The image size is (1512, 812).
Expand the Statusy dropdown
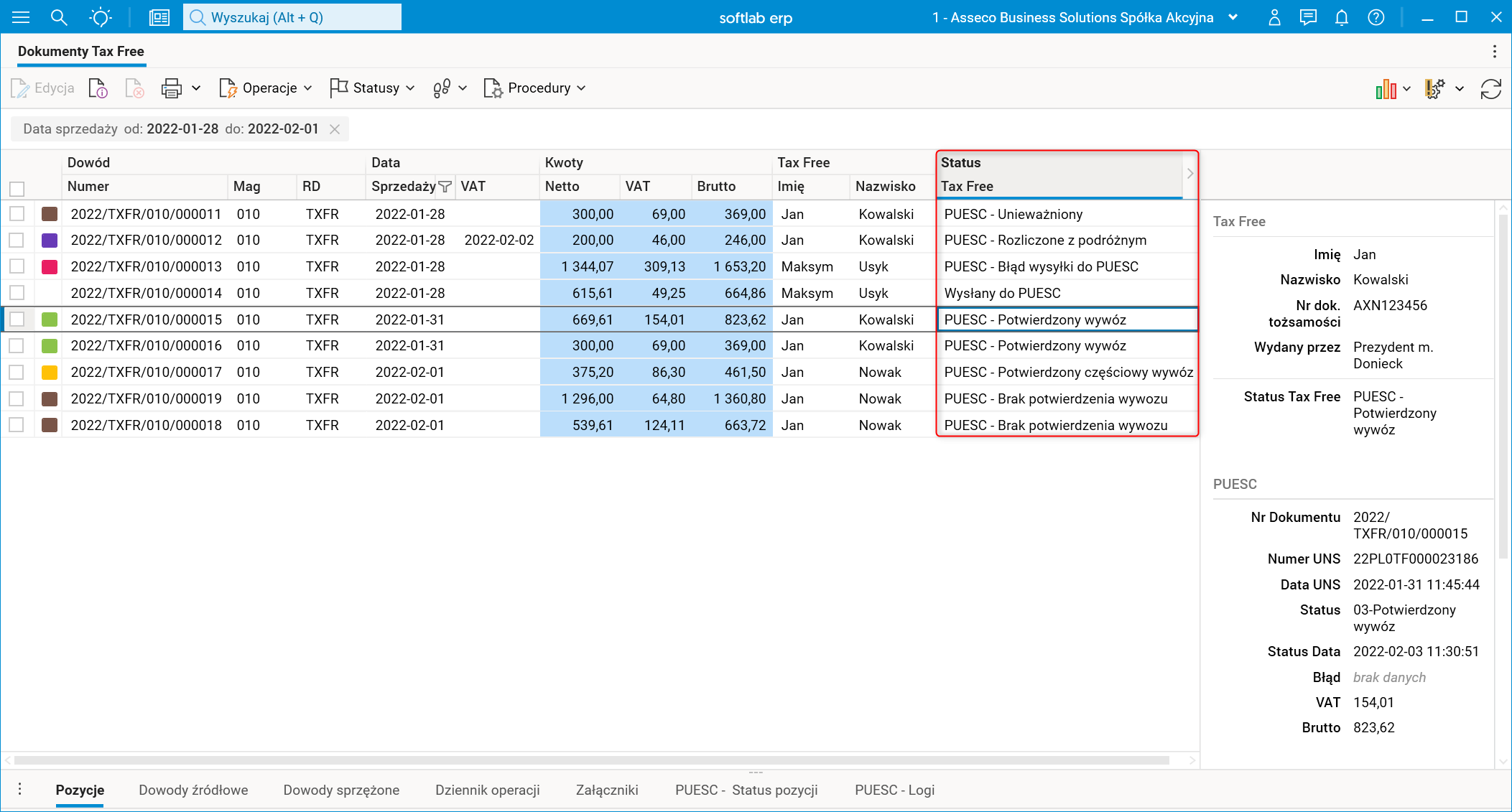coord(373,88)
